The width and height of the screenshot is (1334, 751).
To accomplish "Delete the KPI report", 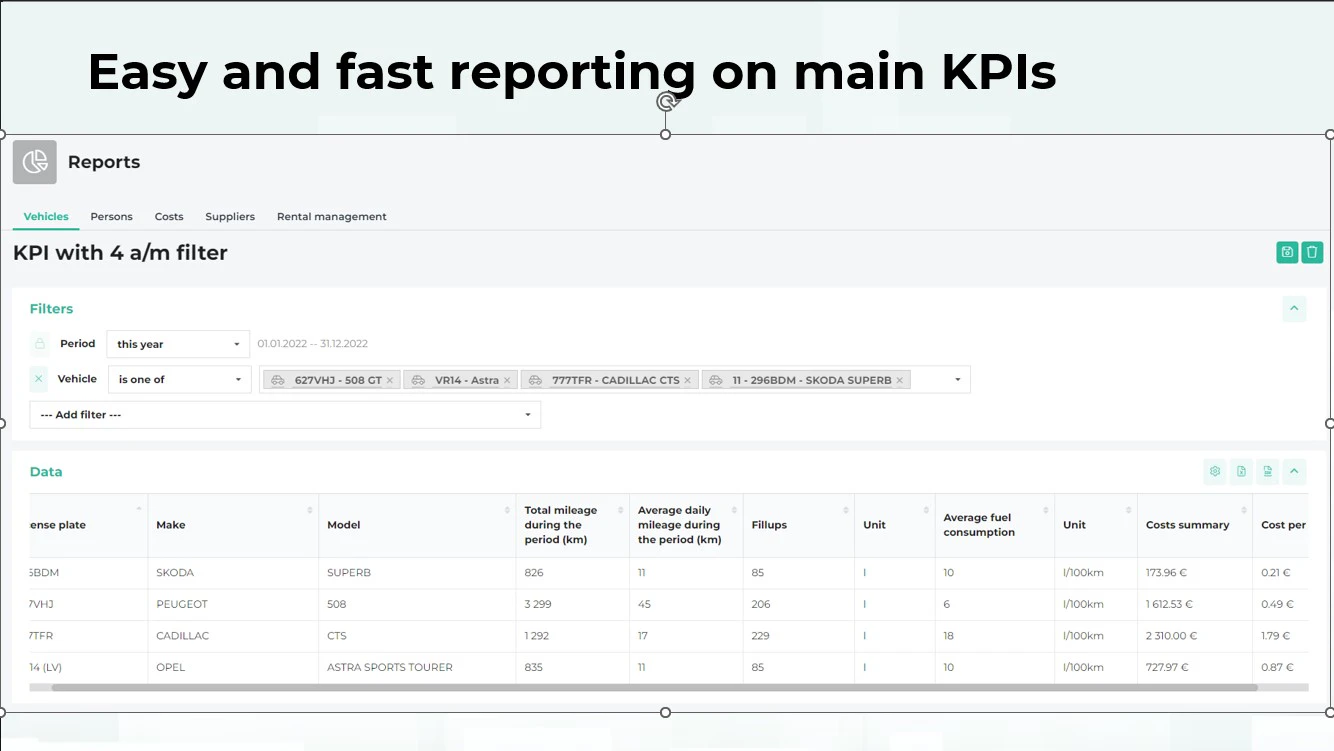I will tap(1312, 252).
